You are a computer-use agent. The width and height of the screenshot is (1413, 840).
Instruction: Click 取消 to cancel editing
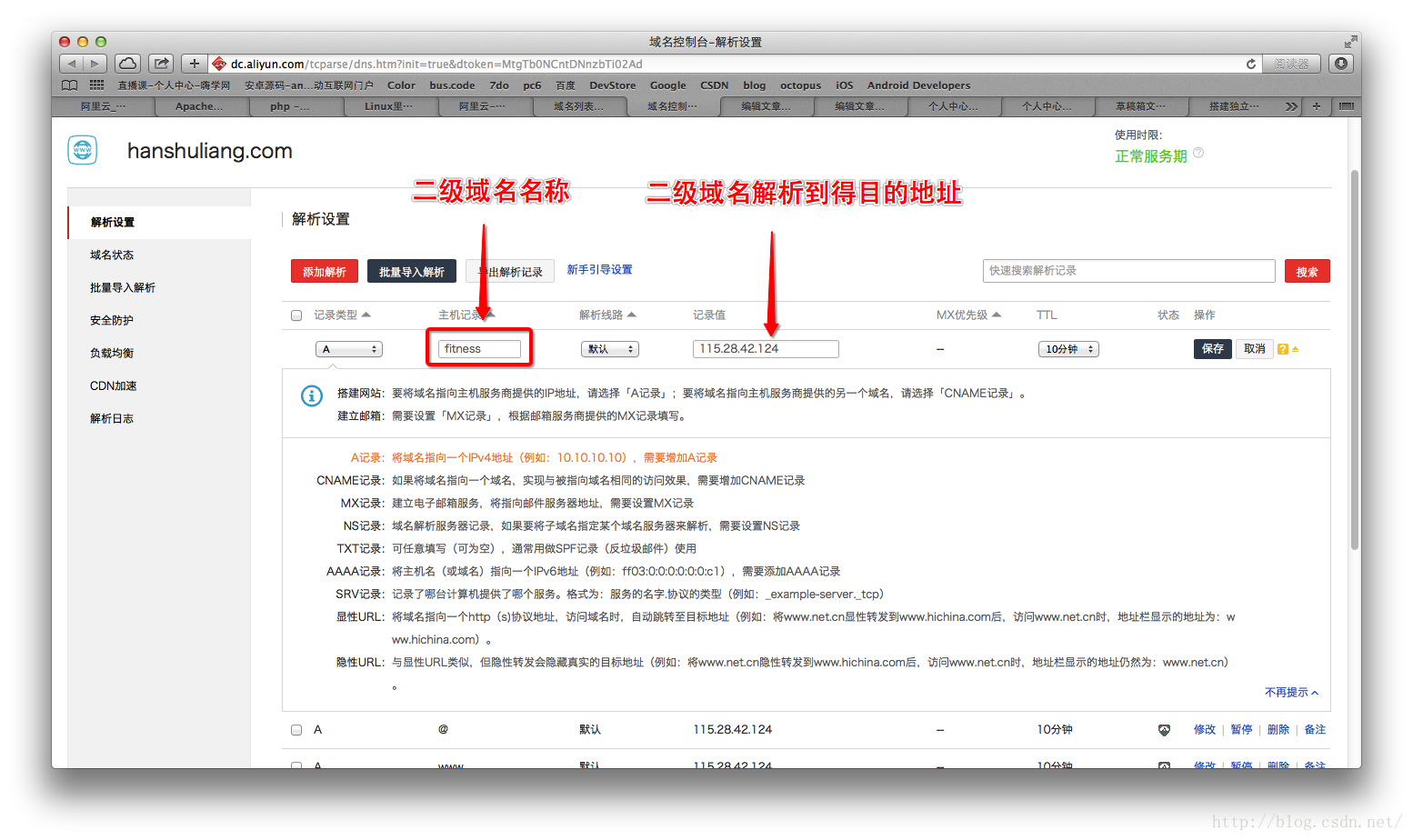click(x=1254, y=349)
